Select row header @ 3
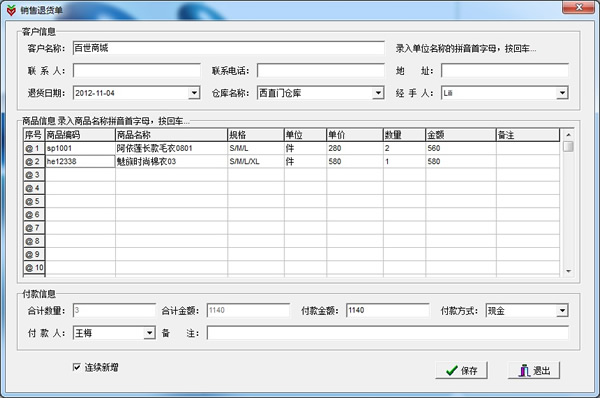This screenshot has height=398, width=600. click(34, 175)
